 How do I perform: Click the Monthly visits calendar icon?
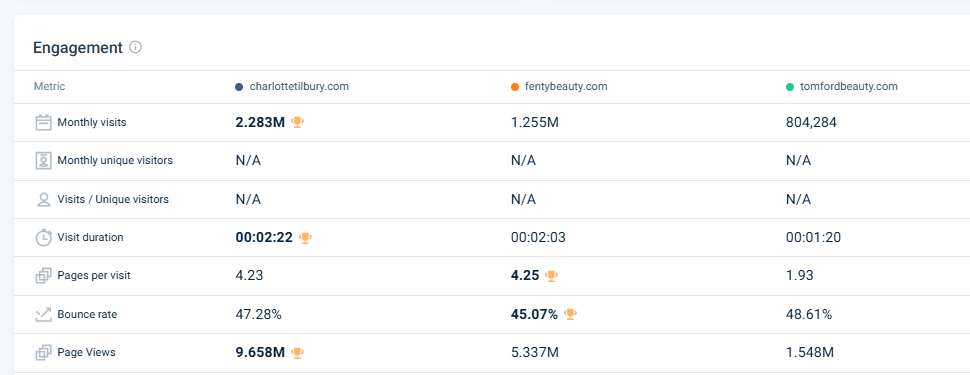(43, 123)
